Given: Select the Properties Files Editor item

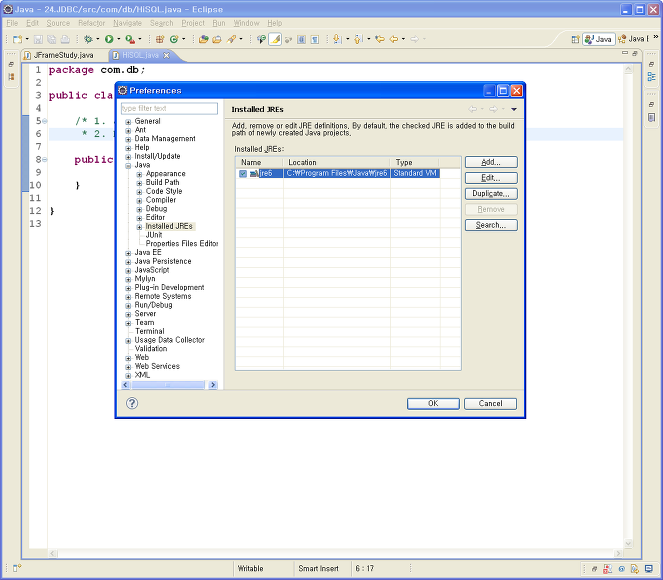Looking at the screenshot, I should click(182, 243).
